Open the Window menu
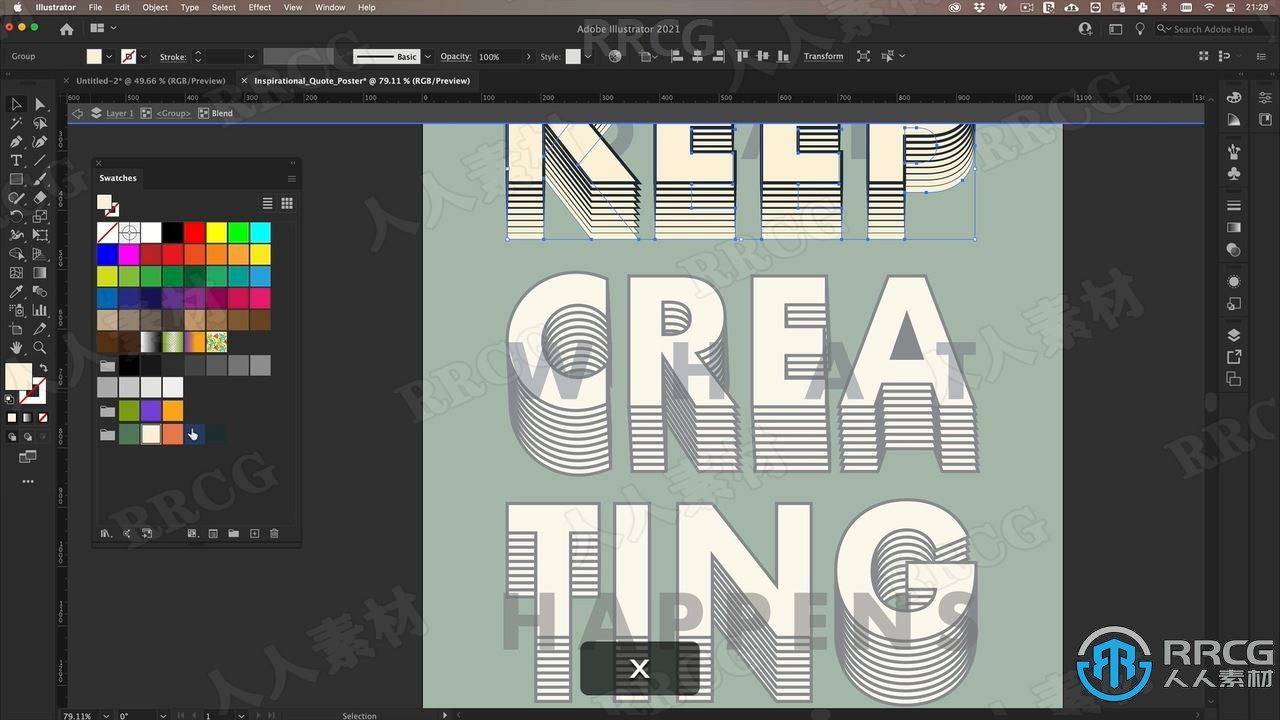 (x=330, y=7)
